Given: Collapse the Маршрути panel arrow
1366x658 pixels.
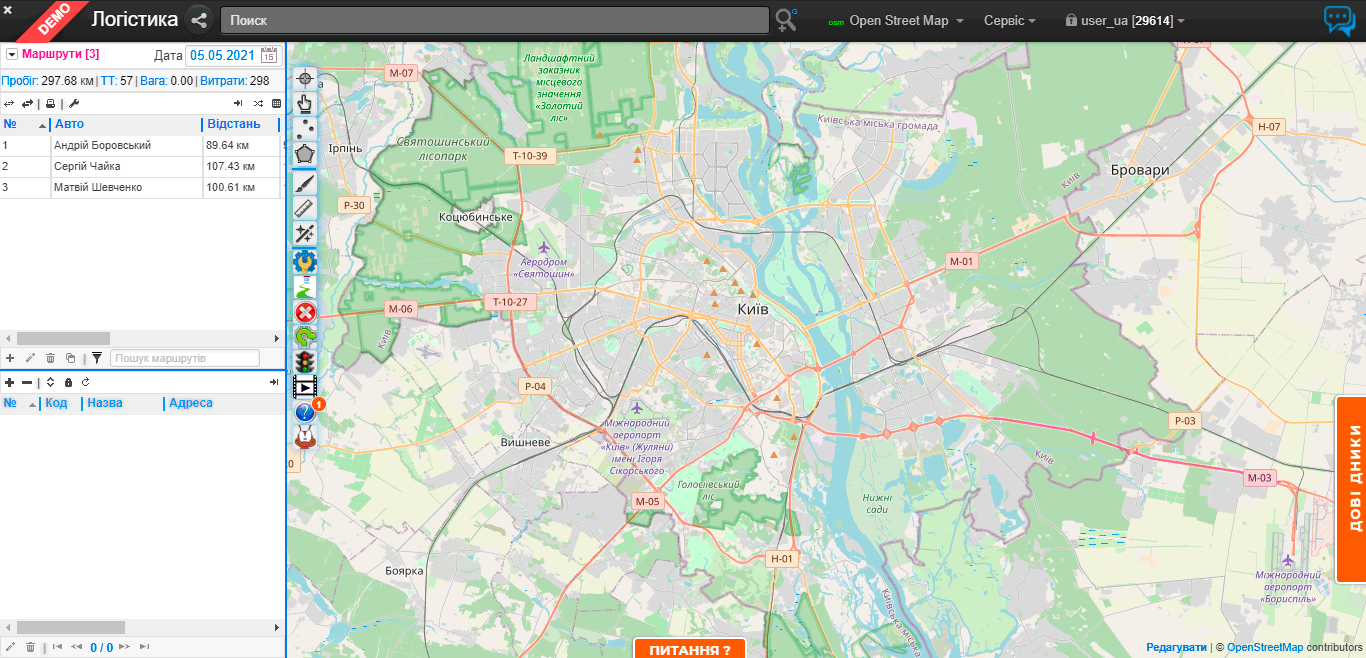Looking at the screenshot, I should (11, 54).
